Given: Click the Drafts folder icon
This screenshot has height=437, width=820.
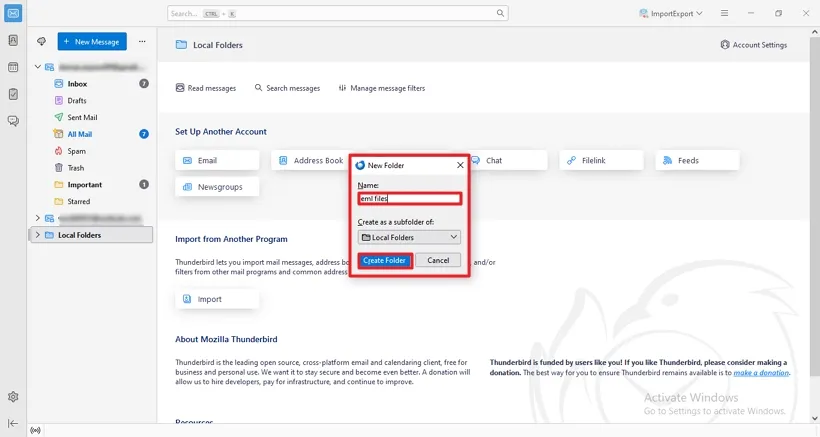Looking at the screenshot, I should coord(59,100).
